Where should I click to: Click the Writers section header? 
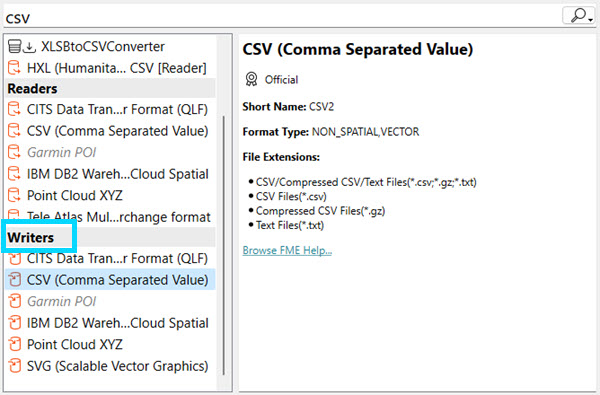click(111, 237)
